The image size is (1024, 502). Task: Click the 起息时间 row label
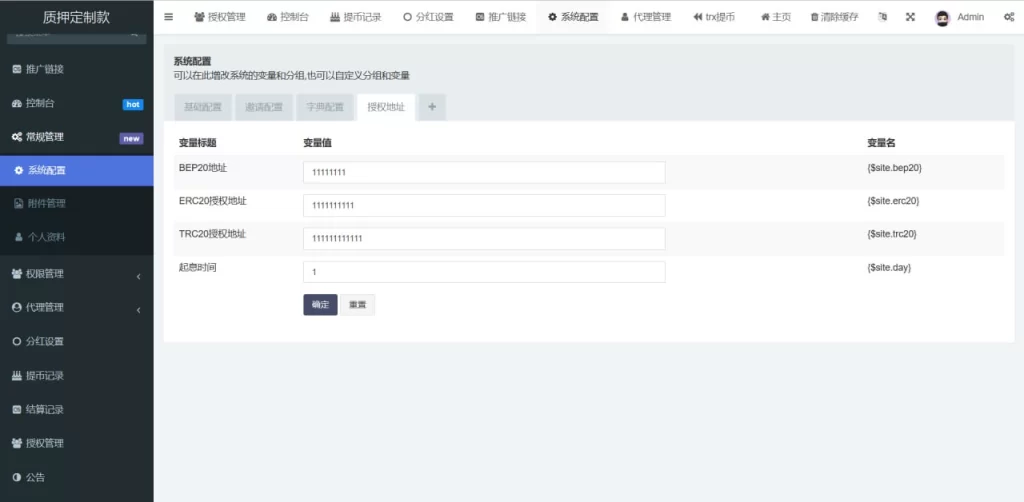(x=197, y=268)
